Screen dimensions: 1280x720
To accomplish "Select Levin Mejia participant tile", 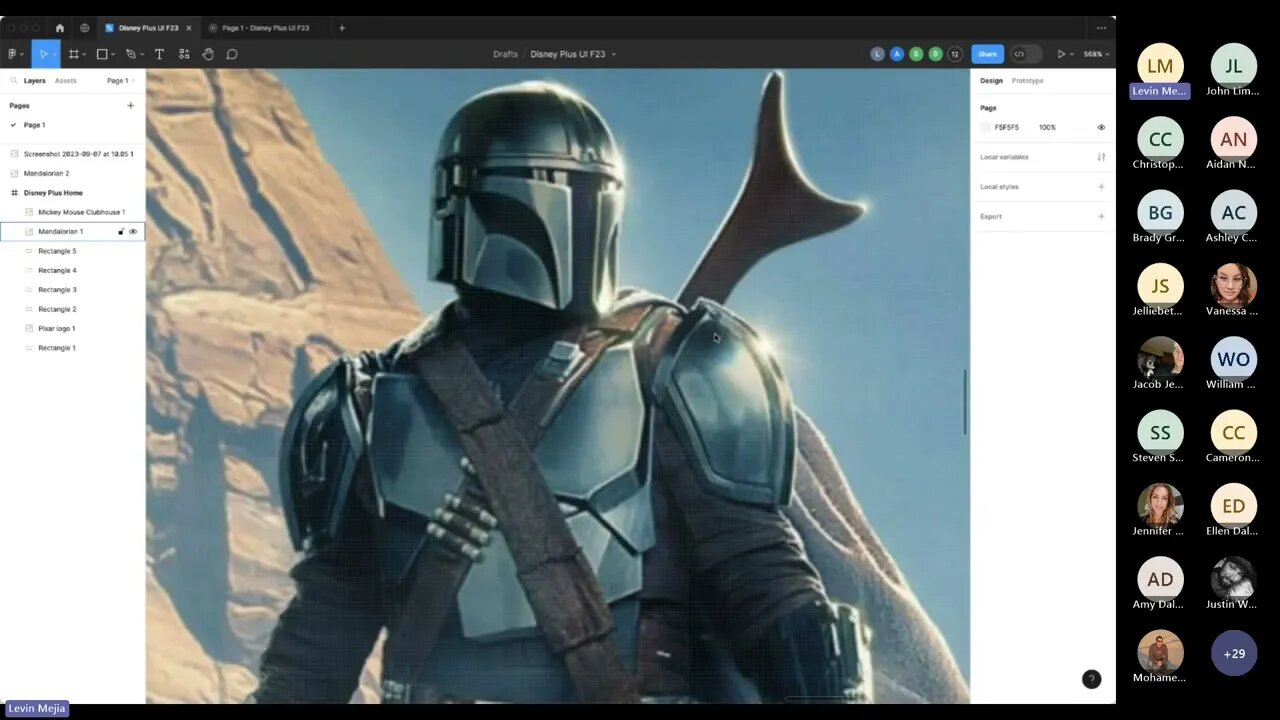I will (1160, 71).
